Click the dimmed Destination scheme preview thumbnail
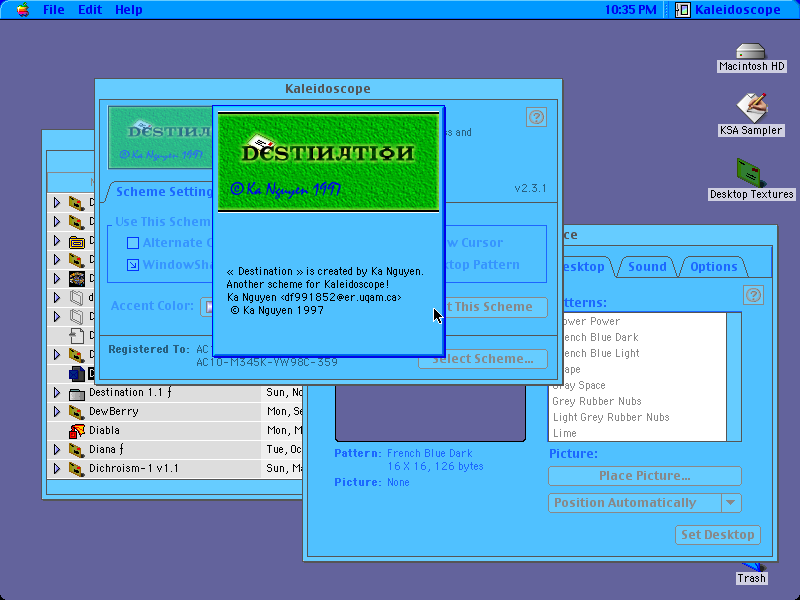This screenshot has height=600, width=800. tap(160, 137)
